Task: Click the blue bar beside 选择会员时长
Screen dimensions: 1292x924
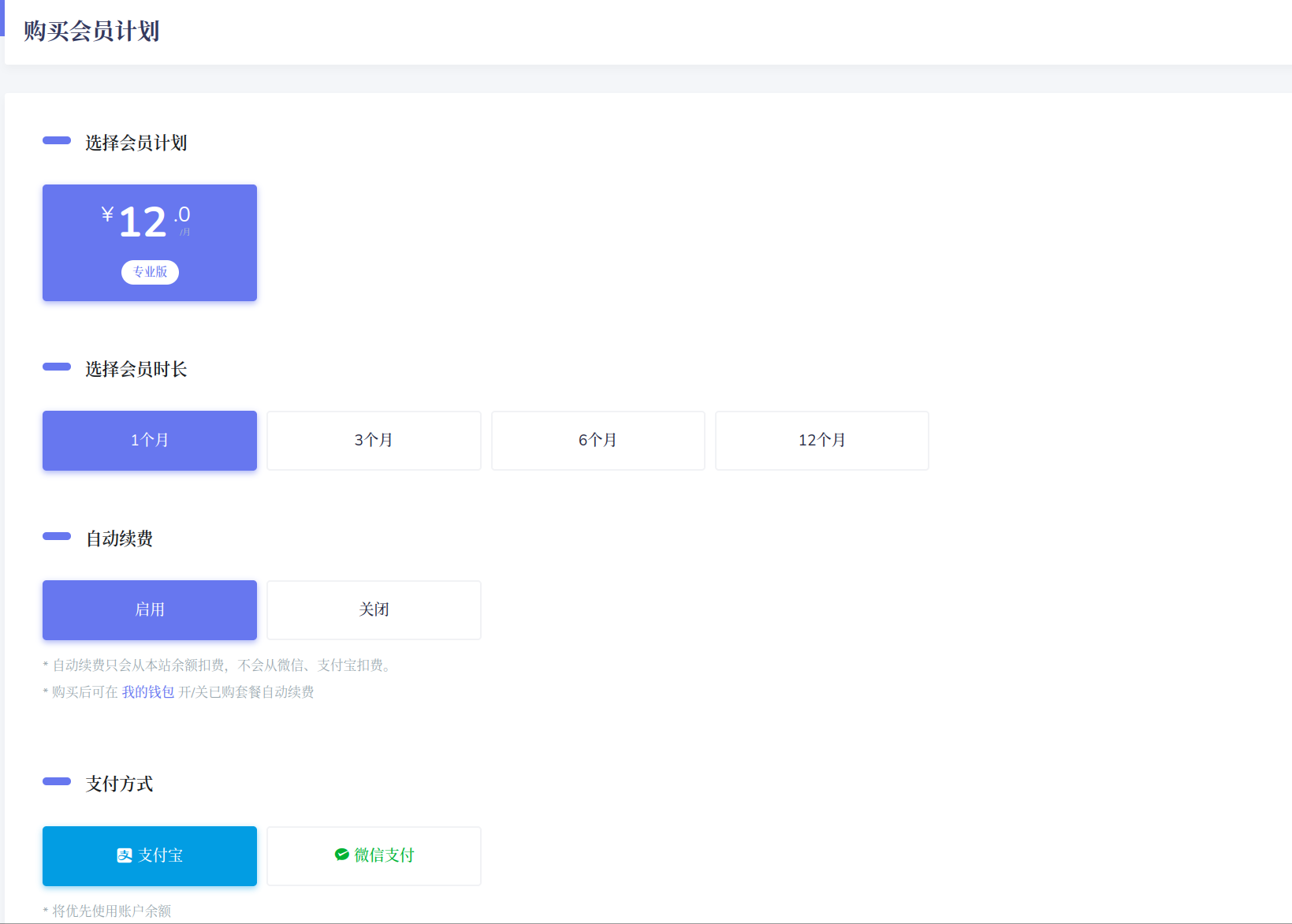Action: 57,367
